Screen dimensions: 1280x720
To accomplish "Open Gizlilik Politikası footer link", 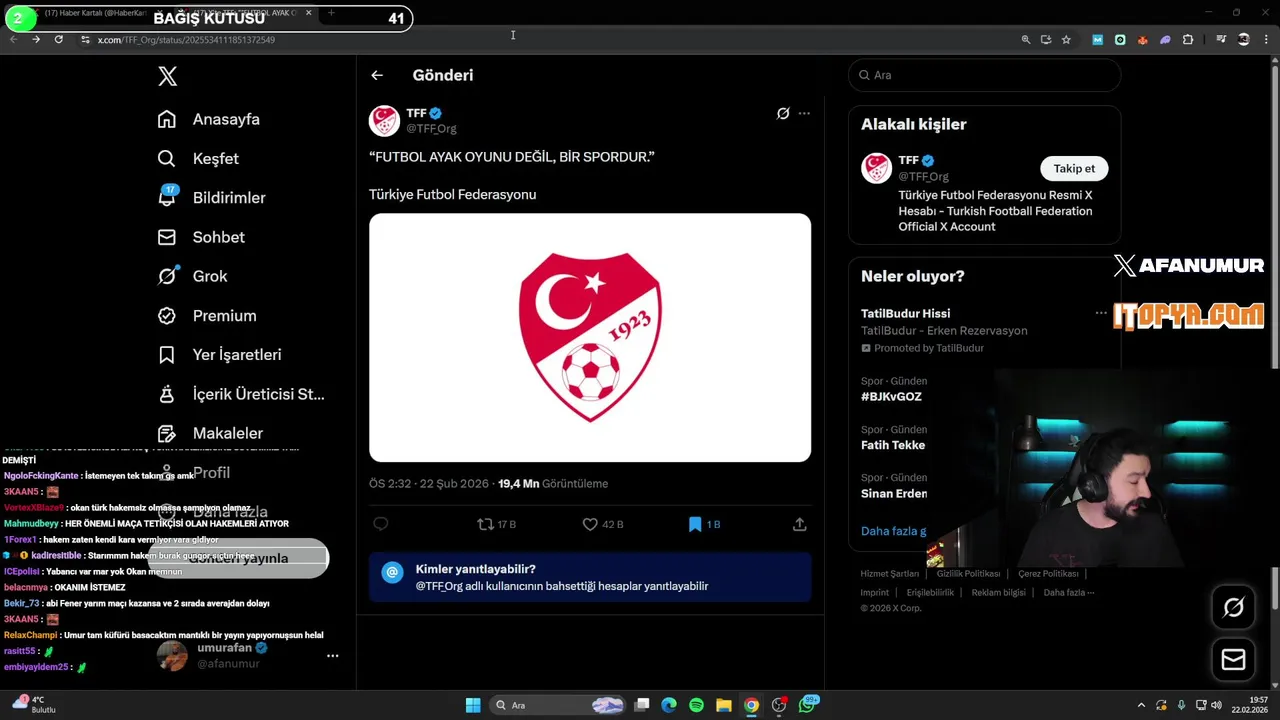I will tap(968, 574).
